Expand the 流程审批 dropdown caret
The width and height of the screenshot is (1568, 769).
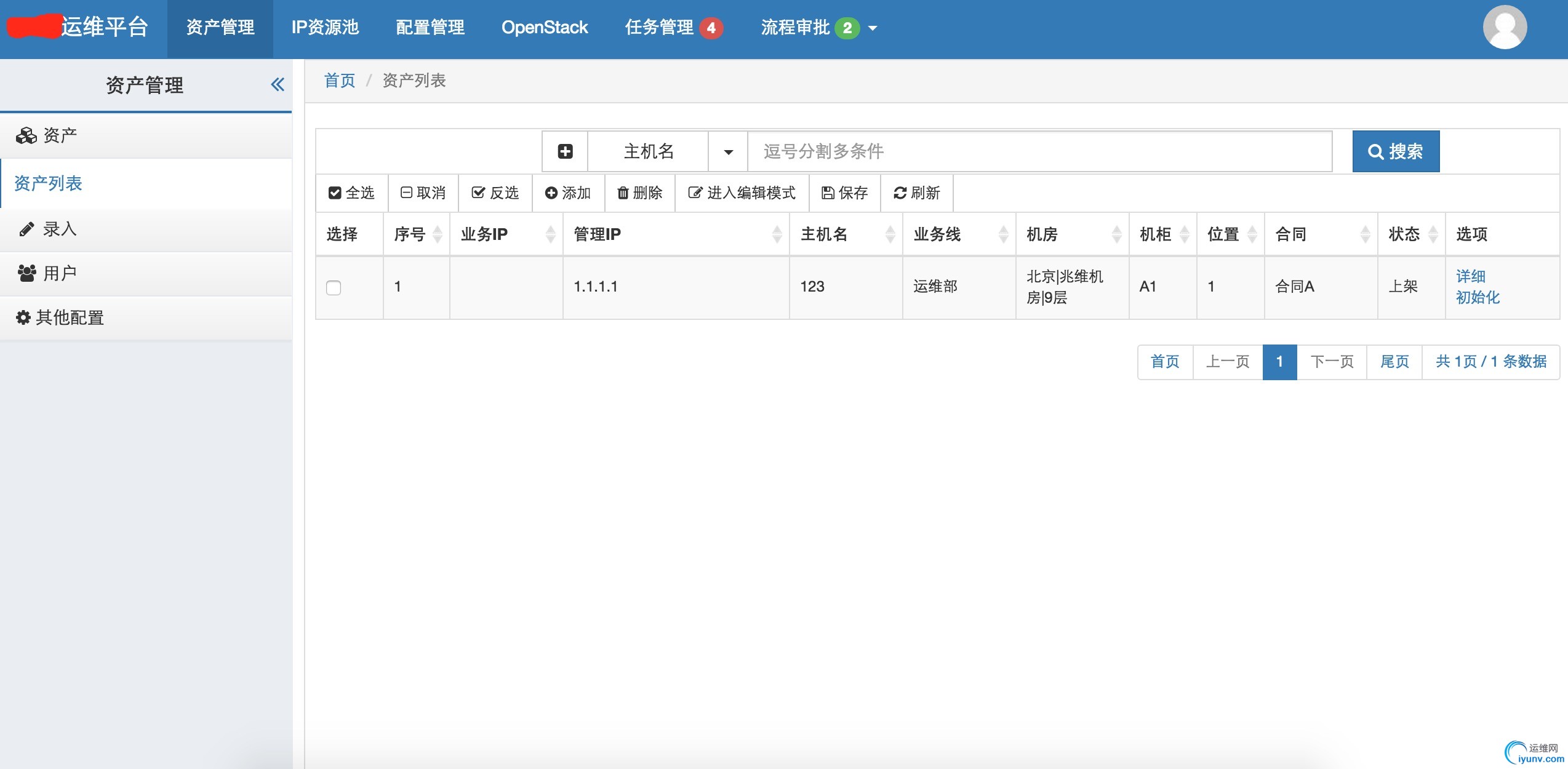coord(873,28)
